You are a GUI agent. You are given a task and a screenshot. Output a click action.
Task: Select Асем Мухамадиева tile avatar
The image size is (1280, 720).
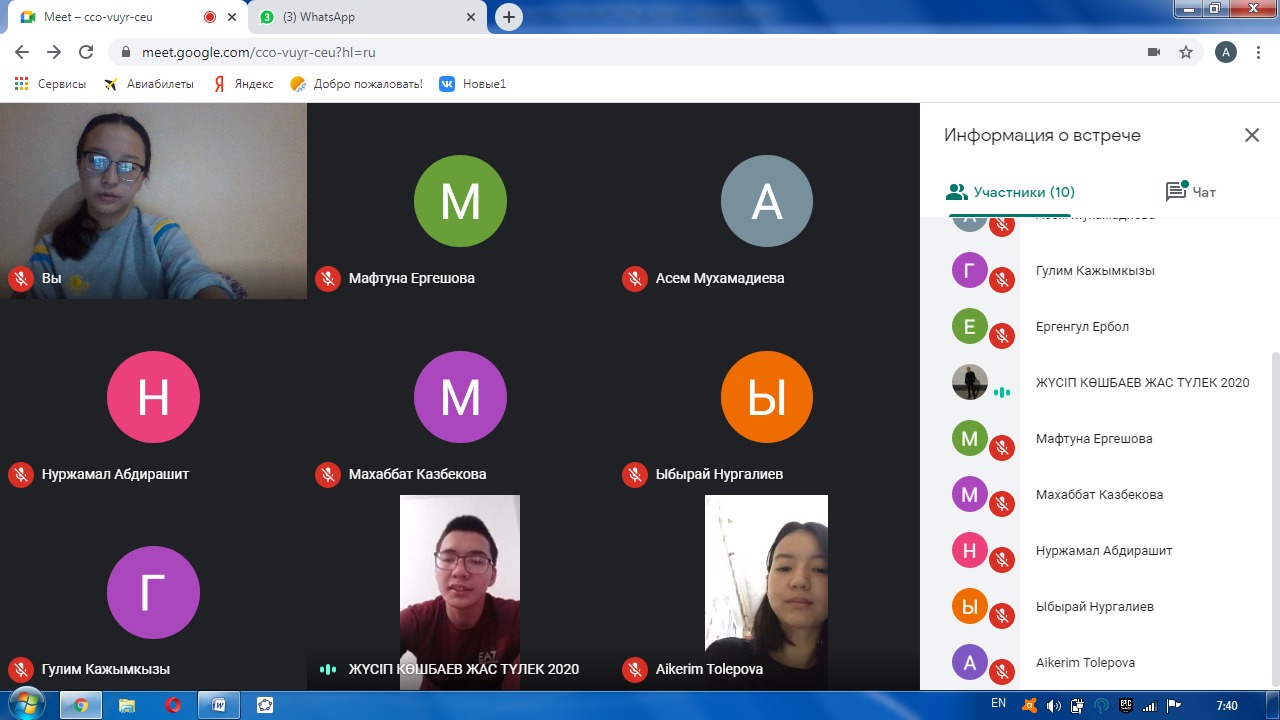click(767, 201)
